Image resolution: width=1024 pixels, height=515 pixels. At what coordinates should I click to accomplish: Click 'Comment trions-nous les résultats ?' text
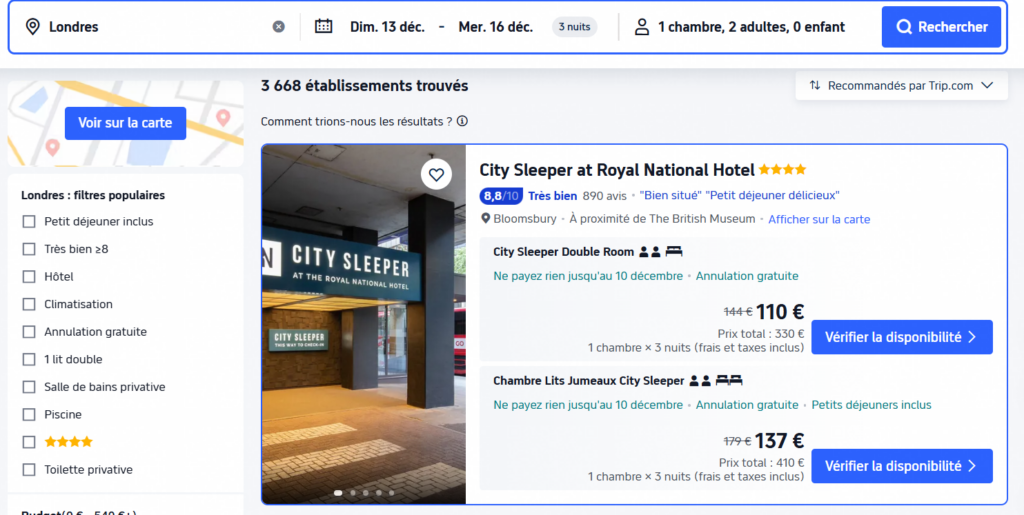click(357, 121)
